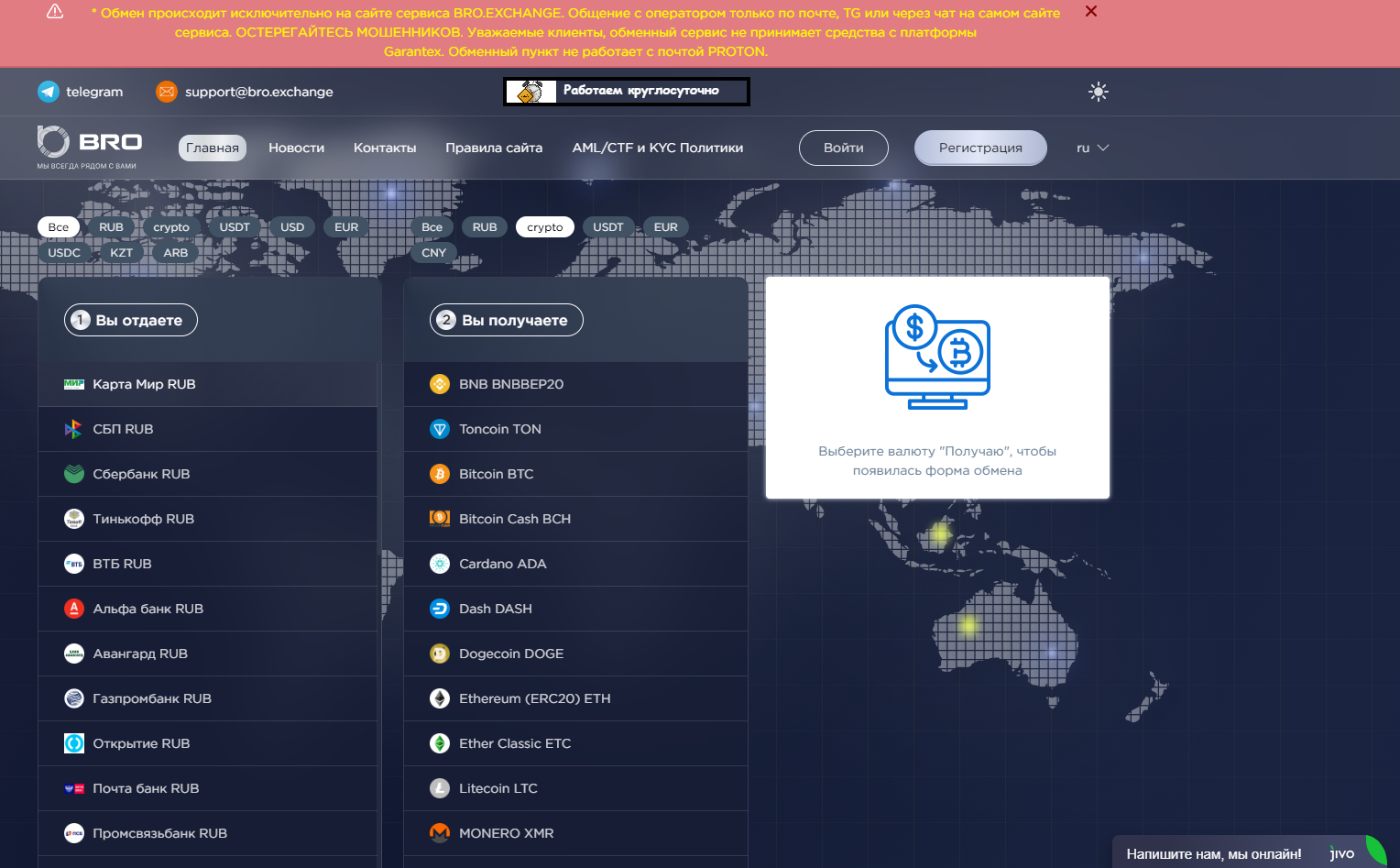Click the Ether Classic ETC icon

tap(440, 743)
